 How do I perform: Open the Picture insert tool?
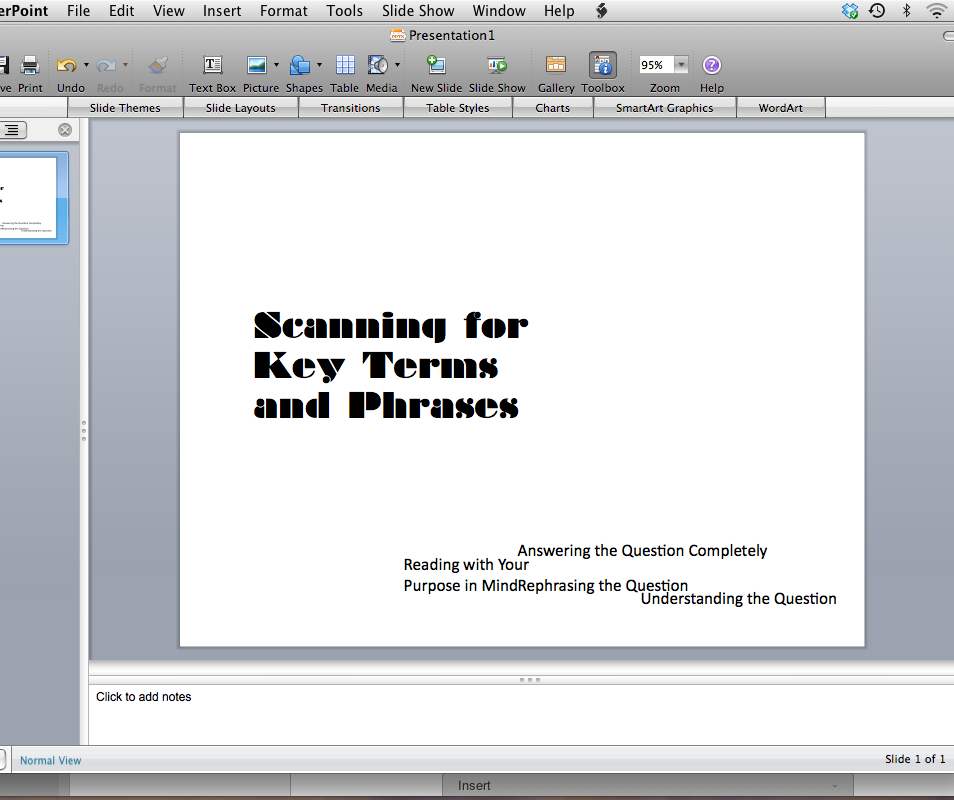[257, 66]
